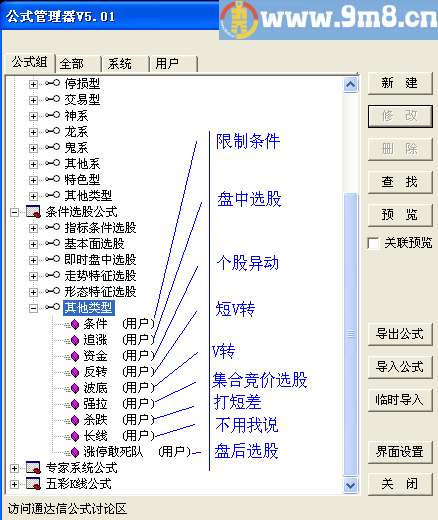Click the key icon beside 龙系
Viewport: 438px width, 520px height.
coord(53,131)
